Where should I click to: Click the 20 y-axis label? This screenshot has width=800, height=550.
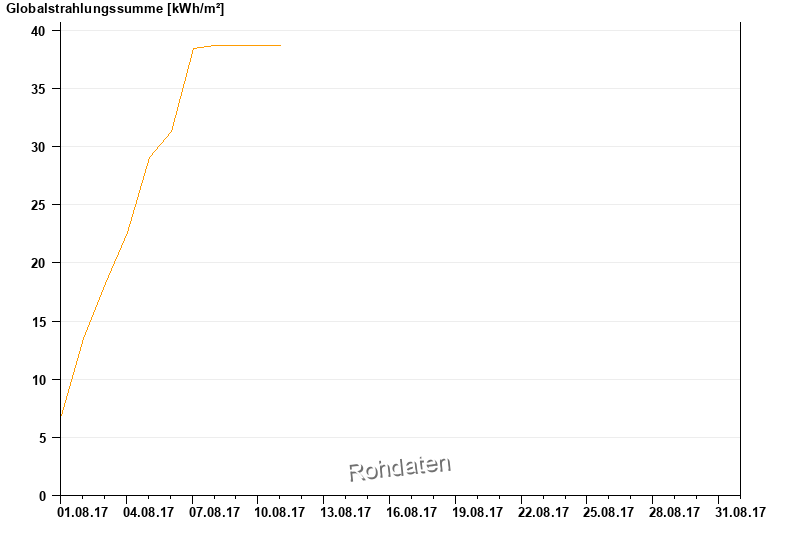click(39, 263)
